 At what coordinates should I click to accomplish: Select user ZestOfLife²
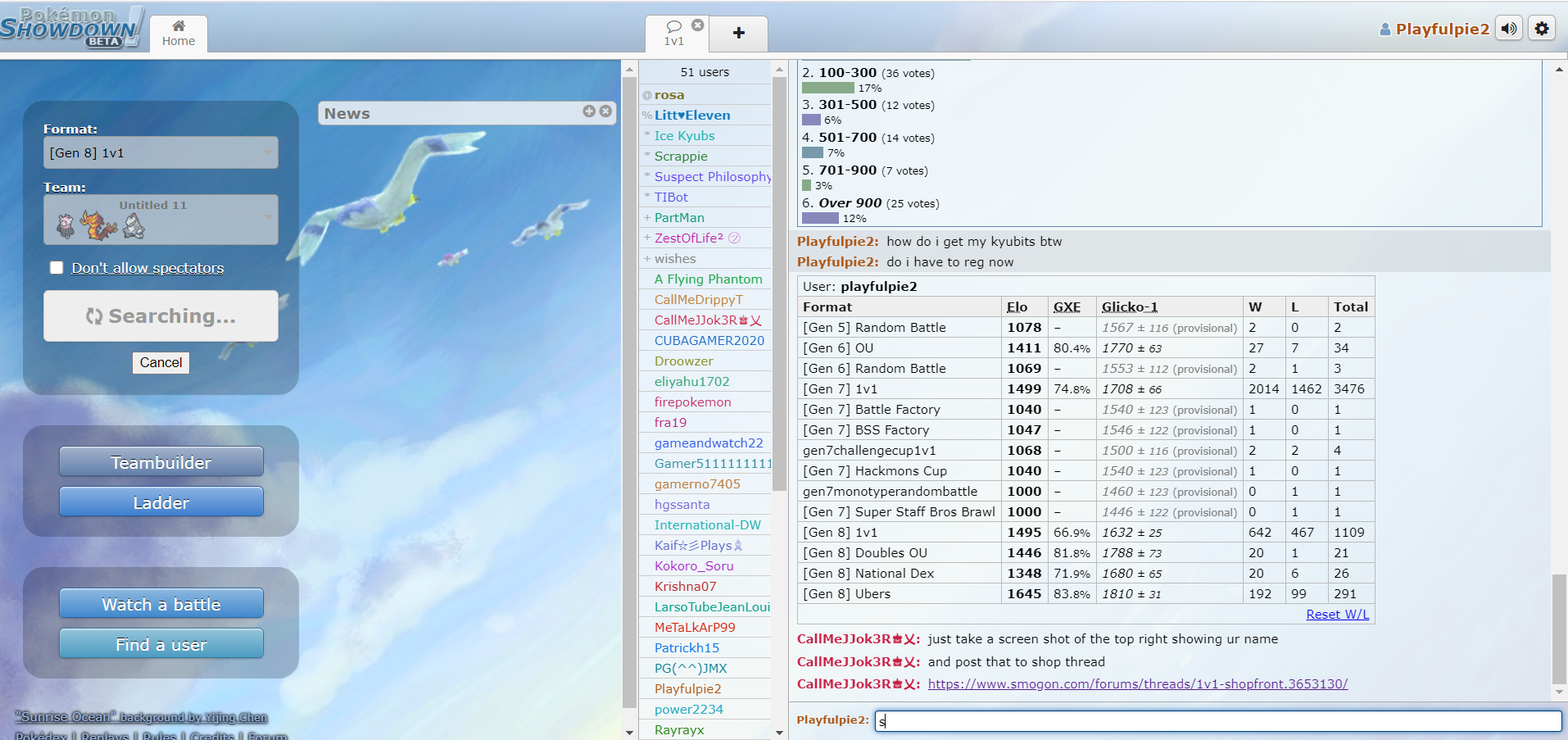click(x=705, y=238)
